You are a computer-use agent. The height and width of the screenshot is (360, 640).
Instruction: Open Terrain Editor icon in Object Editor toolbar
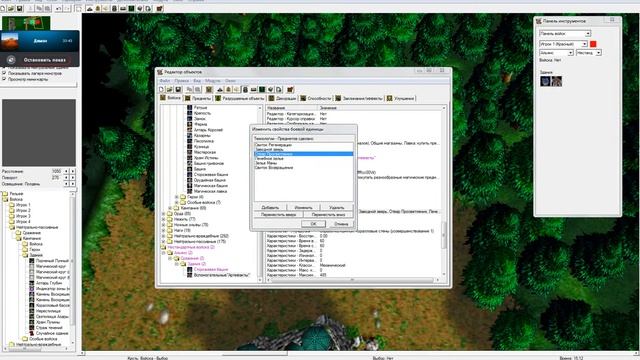220,89
